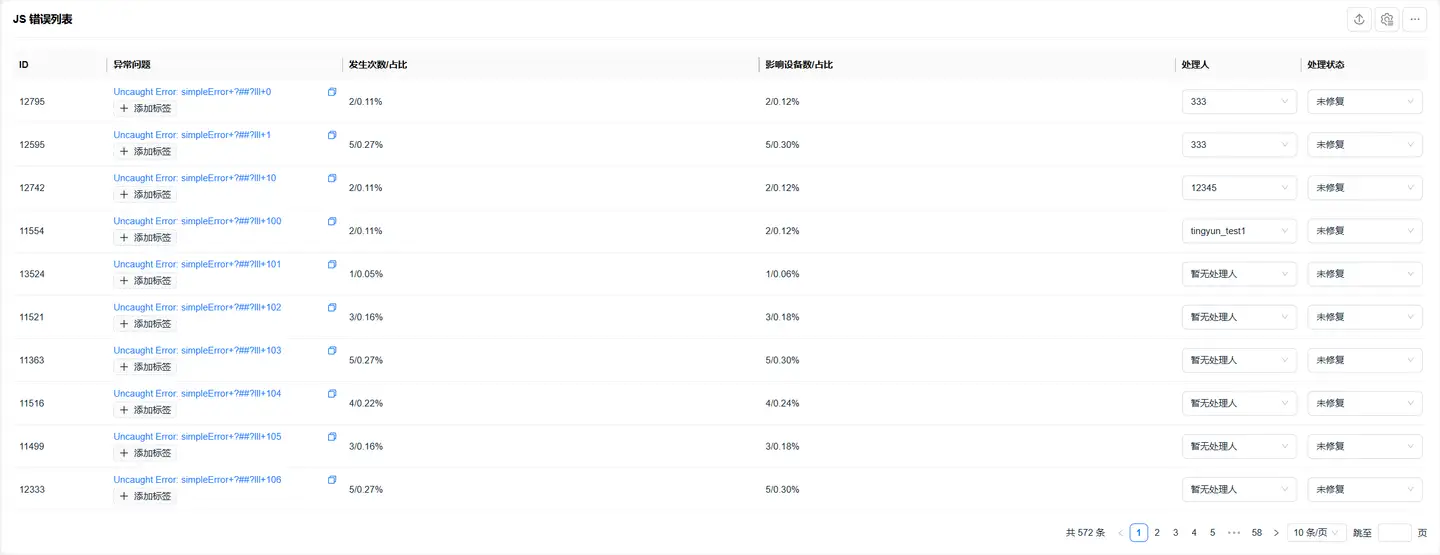The height and width of the screenshot is (555, 1440).
Task: Copy error name for ID 12333
Action: [332, 480]
